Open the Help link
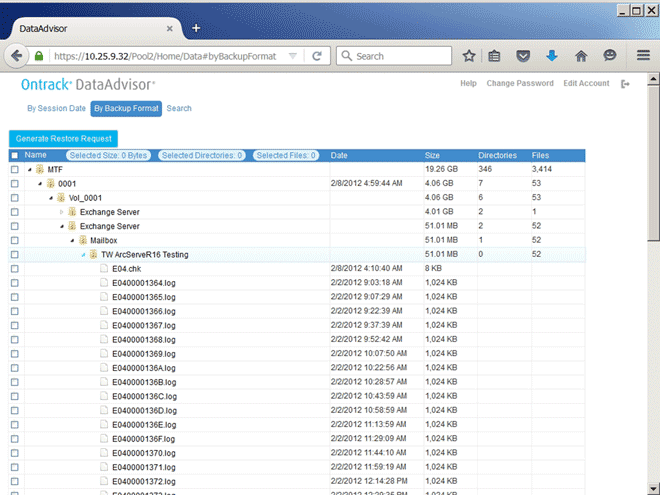The width and height of the screenshot is (660, 495). pos(468,83)
